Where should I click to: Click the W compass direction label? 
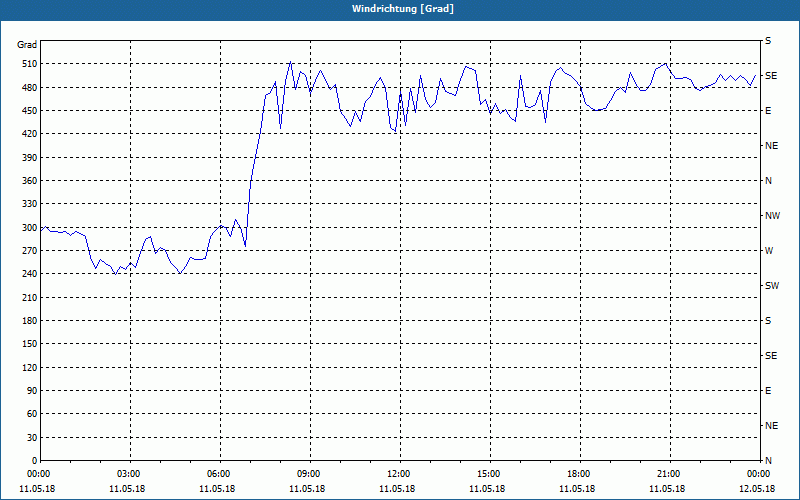tap(769, 251)
